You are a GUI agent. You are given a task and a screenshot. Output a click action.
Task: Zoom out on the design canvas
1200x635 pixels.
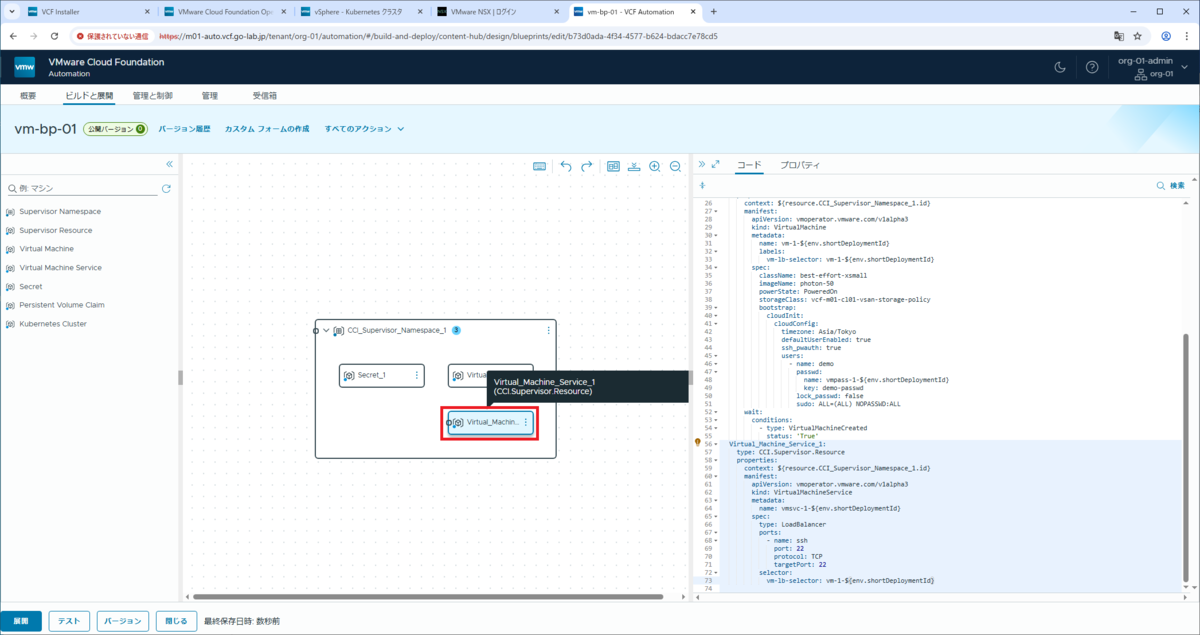675,166
